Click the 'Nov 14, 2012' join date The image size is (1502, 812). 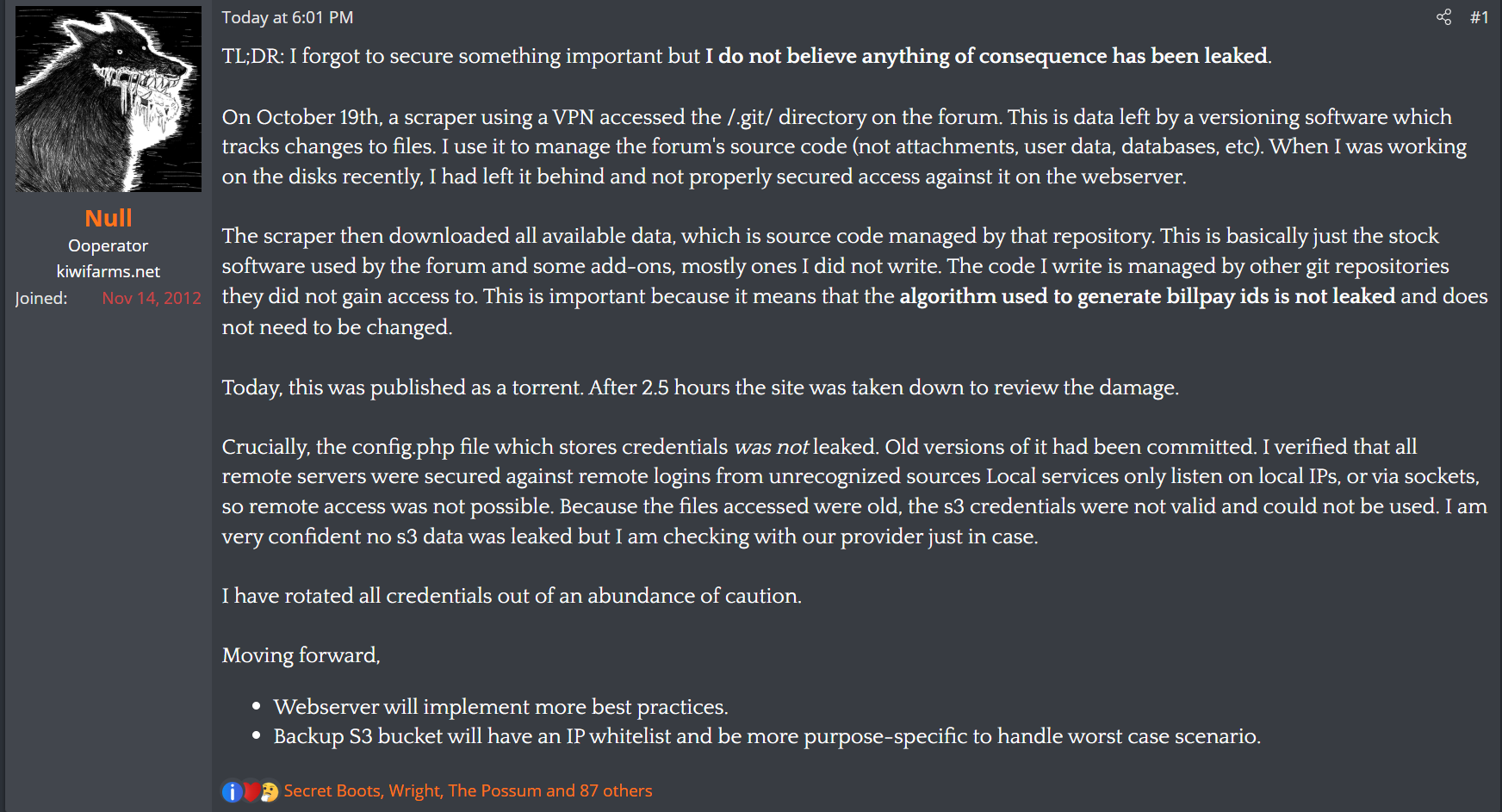pos(152,298)
